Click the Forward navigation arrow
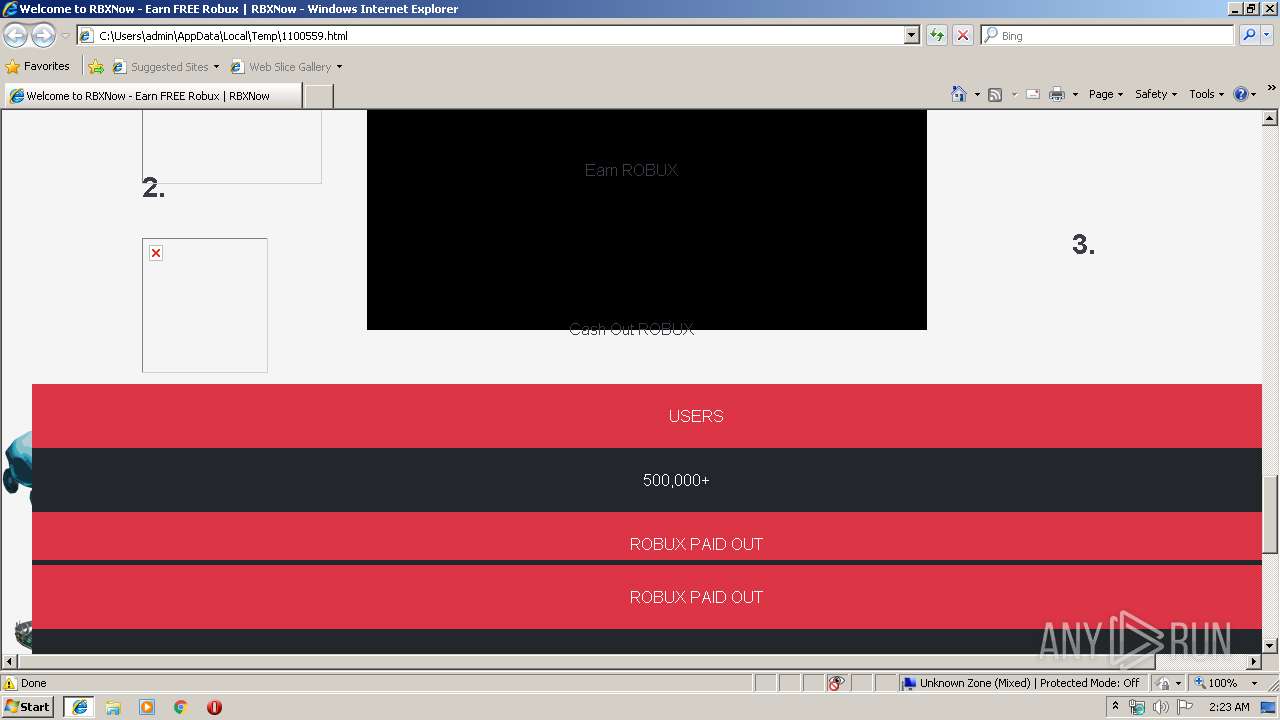 point(43,35)
